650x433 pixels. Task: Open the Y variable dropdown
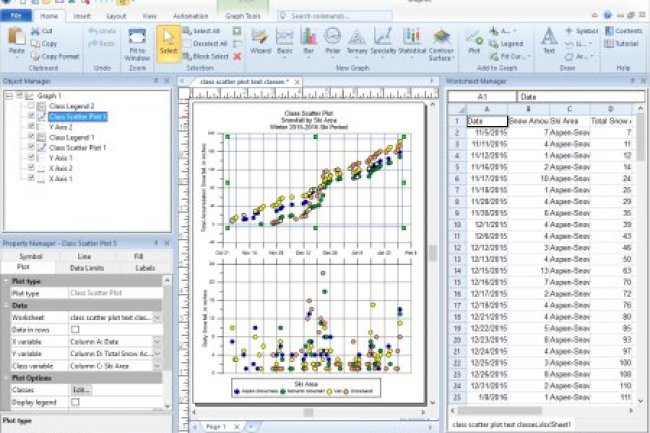(x=157, y=354)
